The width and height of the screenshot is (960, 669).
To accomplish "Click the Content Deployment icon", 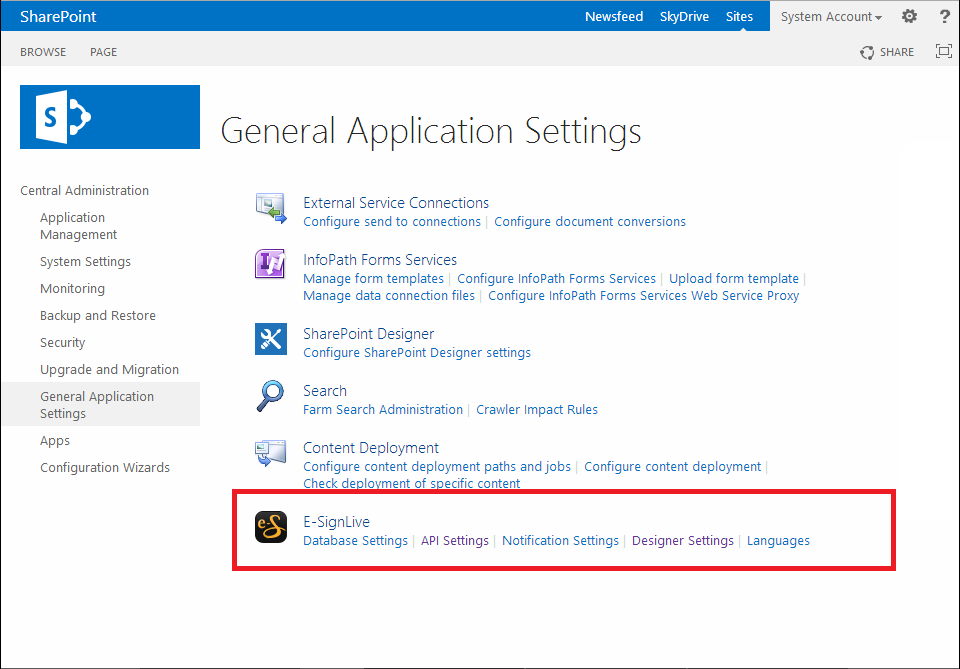I will 271,454.
